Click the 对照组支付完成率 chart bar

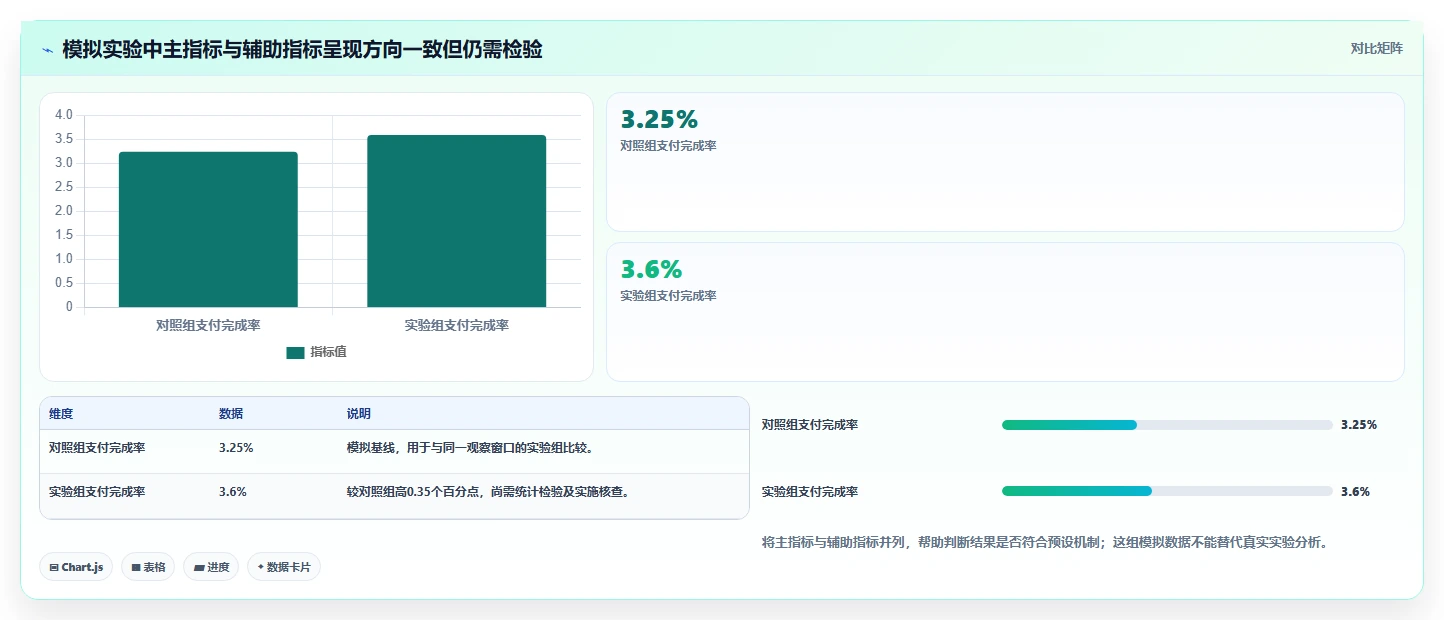(x=208, y=229)
